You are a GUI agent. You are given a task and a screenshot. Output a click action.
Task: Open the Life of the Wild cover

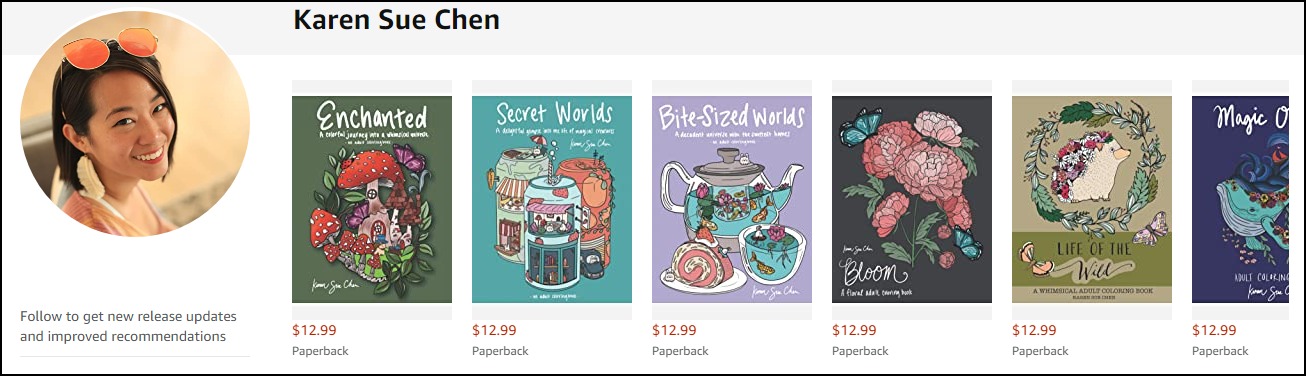coord(1092,199)
